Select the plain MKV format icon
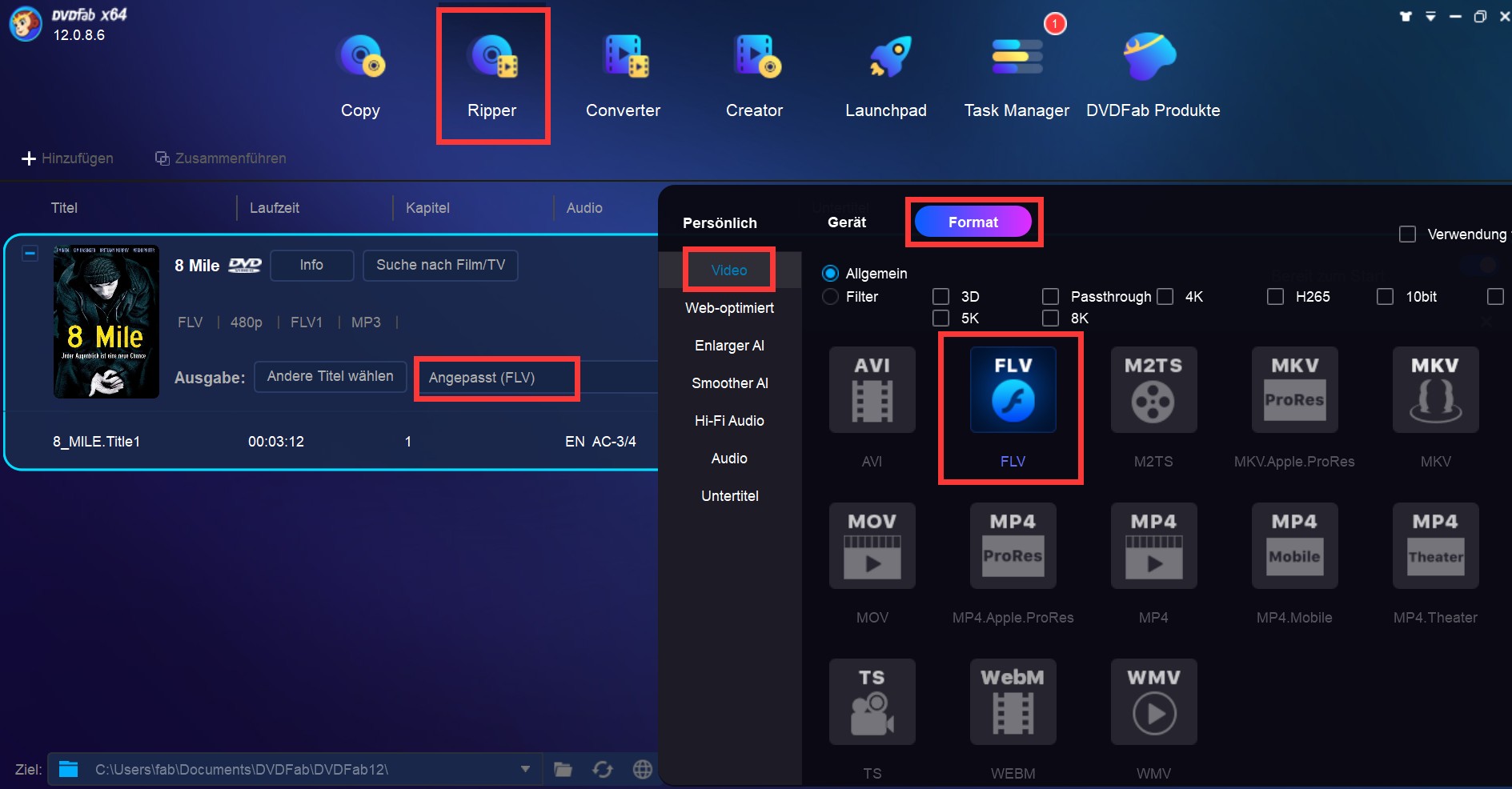This screenshot has width=1512, height=789. coord(1436,390)
